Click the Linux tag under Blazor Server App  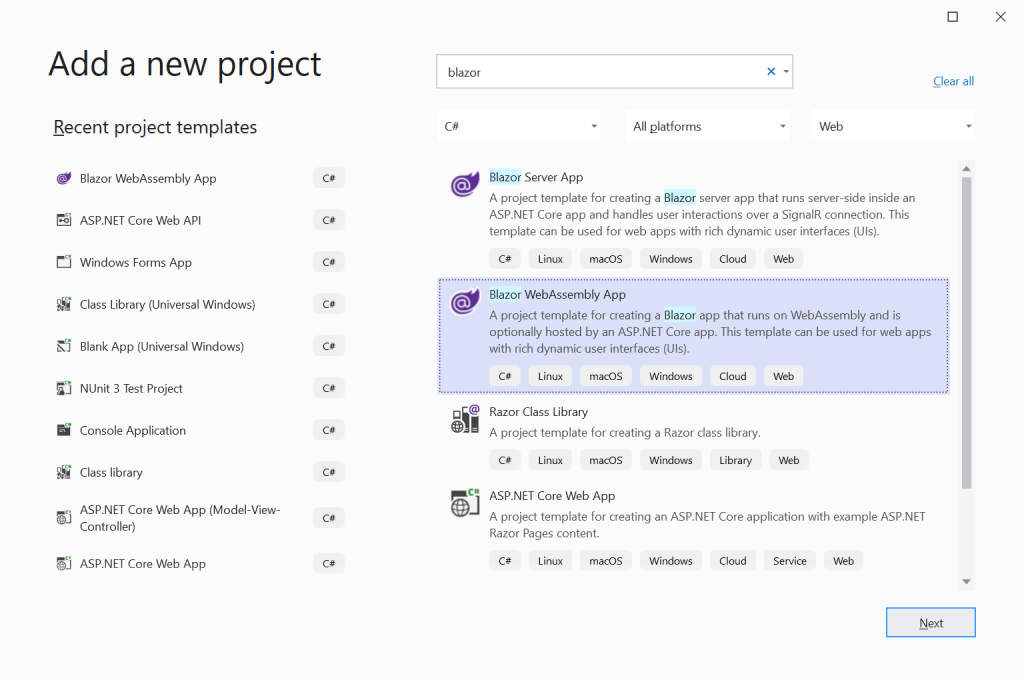coord(550,258)
